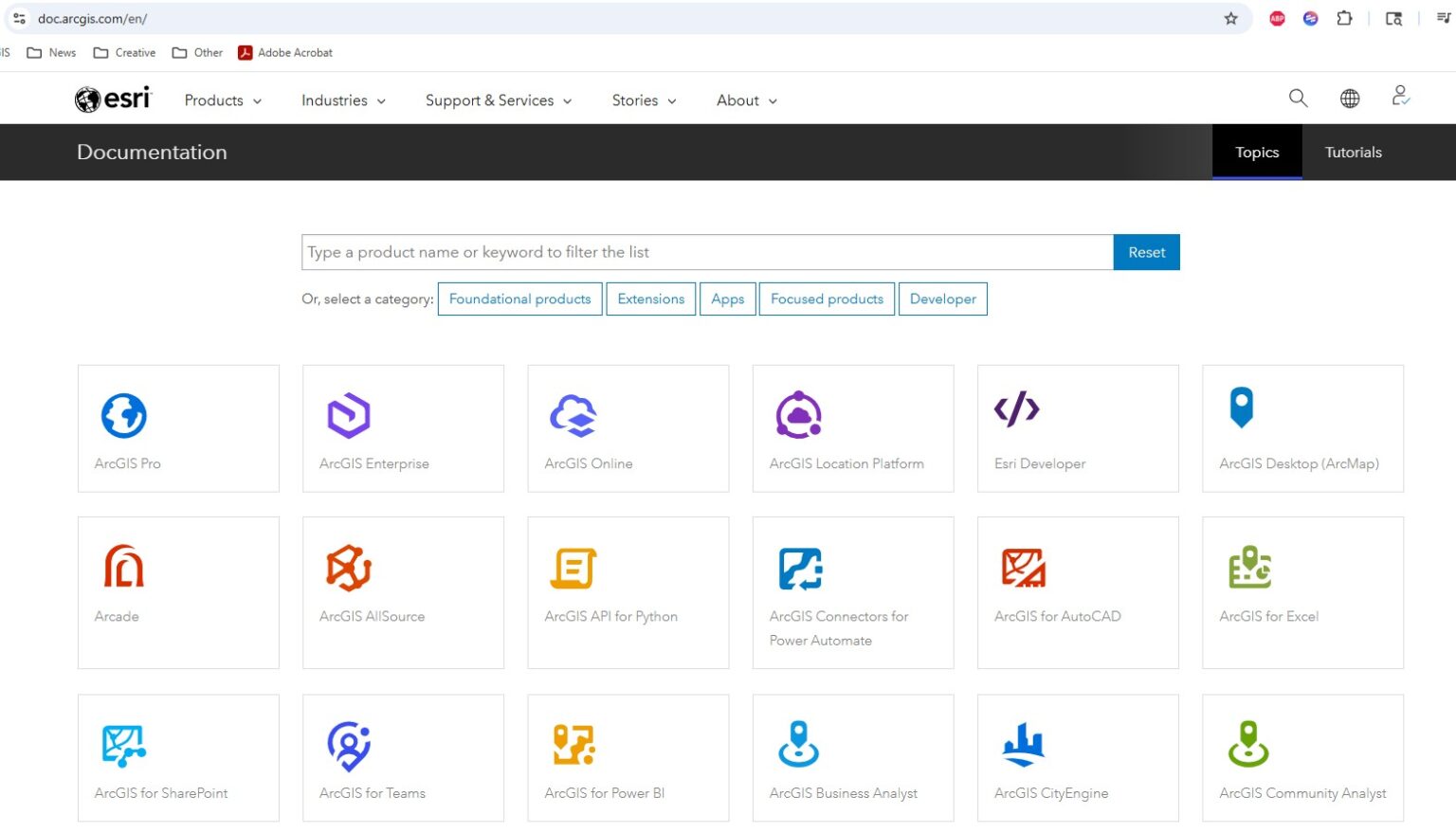Open the Arcade product icon

[124, 567]
